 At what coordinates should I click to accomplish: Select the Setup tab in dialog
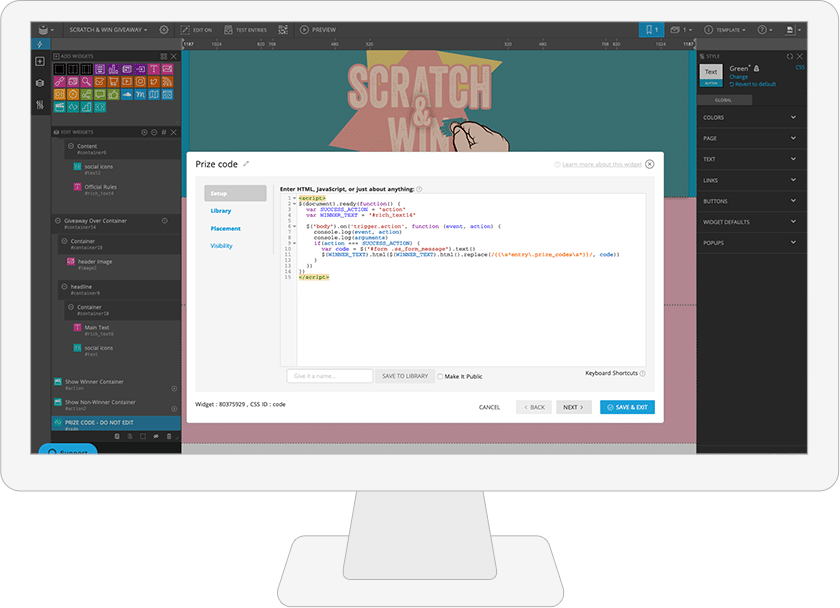point(235,193)
